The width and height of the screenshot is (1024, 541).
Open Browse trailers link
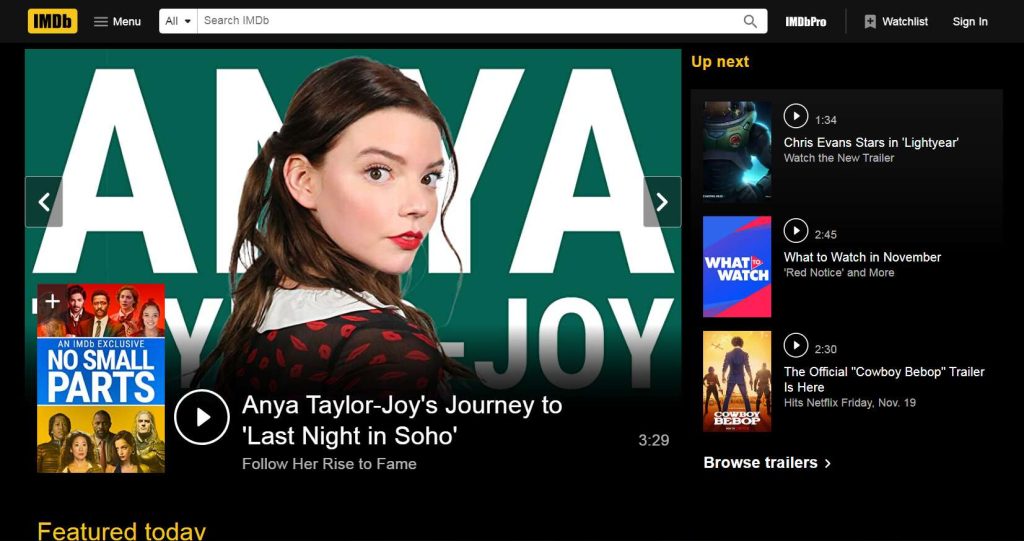tap(767, 463)
